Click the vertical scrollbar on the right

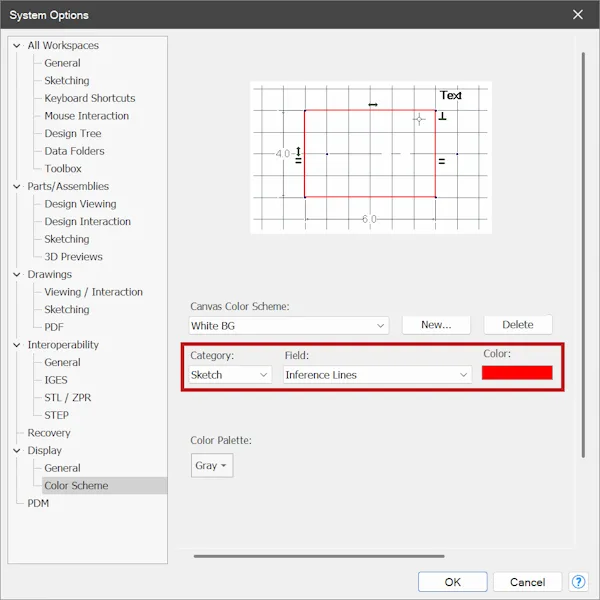583,254
